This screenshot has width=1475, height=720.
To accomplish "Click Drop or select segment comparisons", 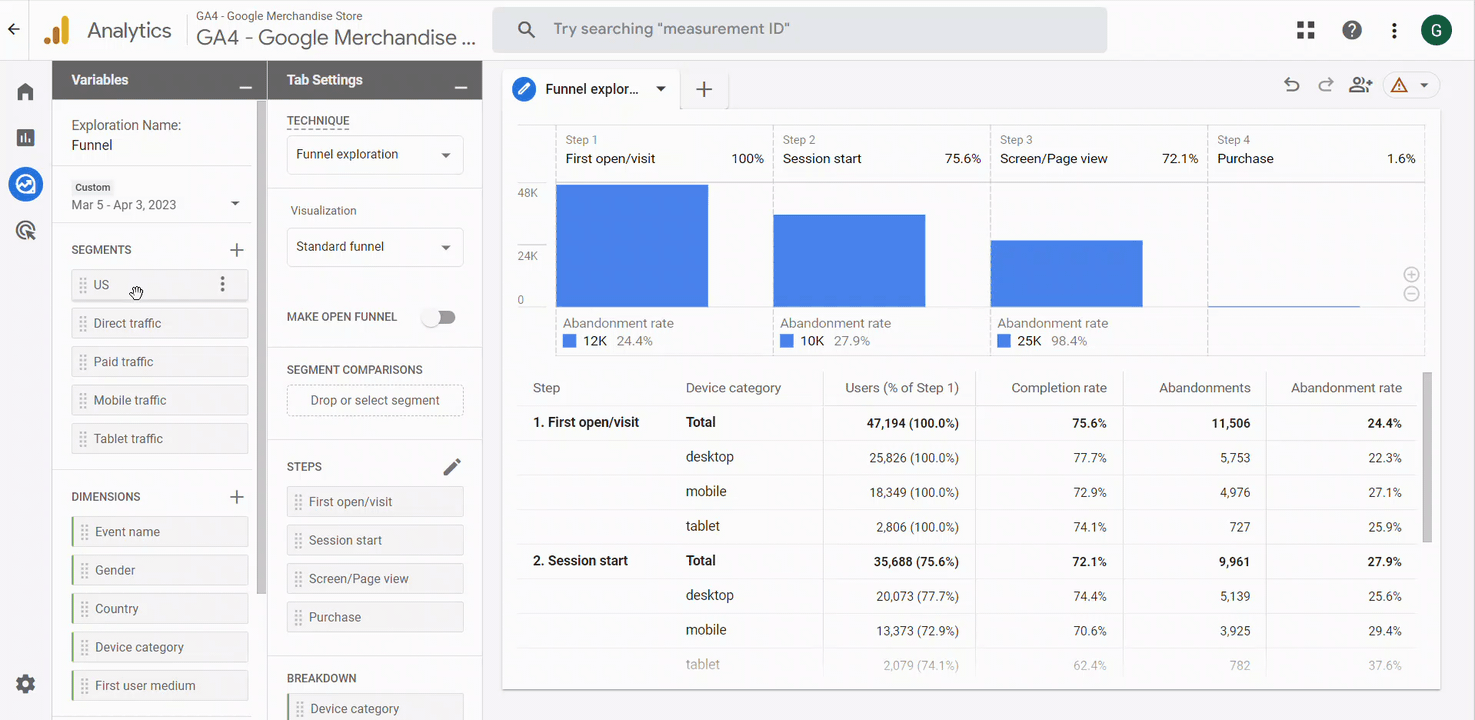I will coord(374,400).
